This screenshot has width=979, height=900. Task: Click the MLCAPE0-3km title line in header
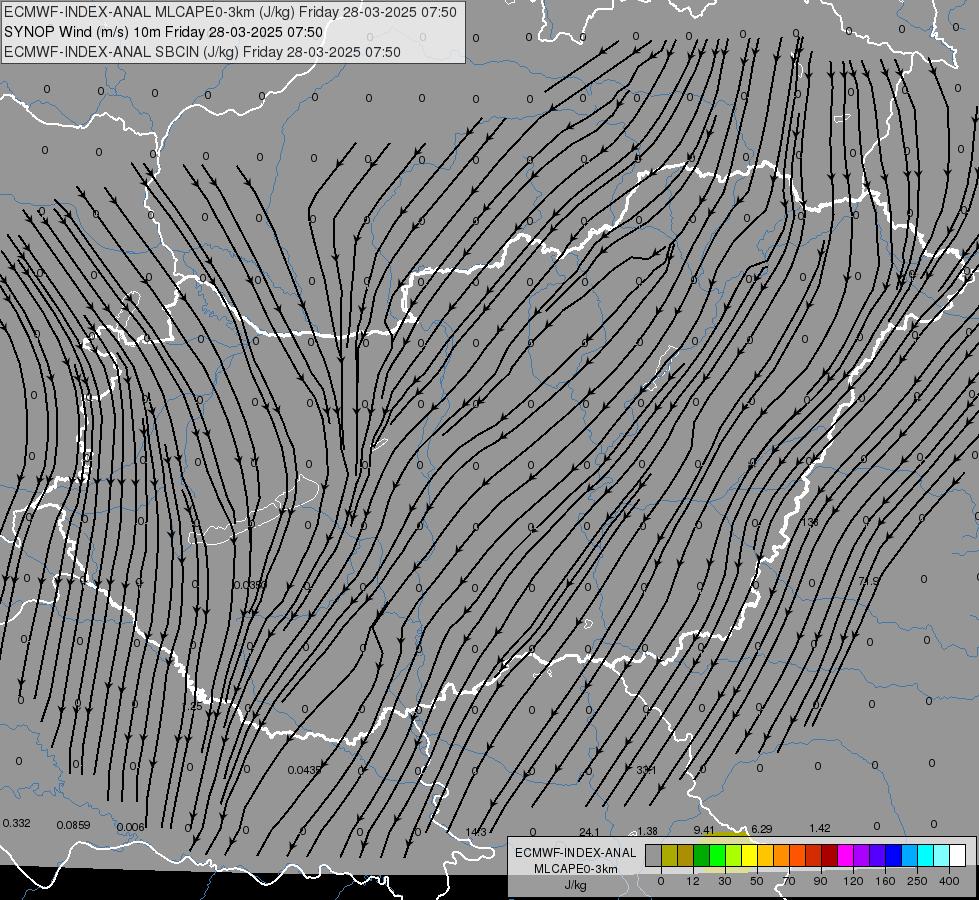coord(230,12)
